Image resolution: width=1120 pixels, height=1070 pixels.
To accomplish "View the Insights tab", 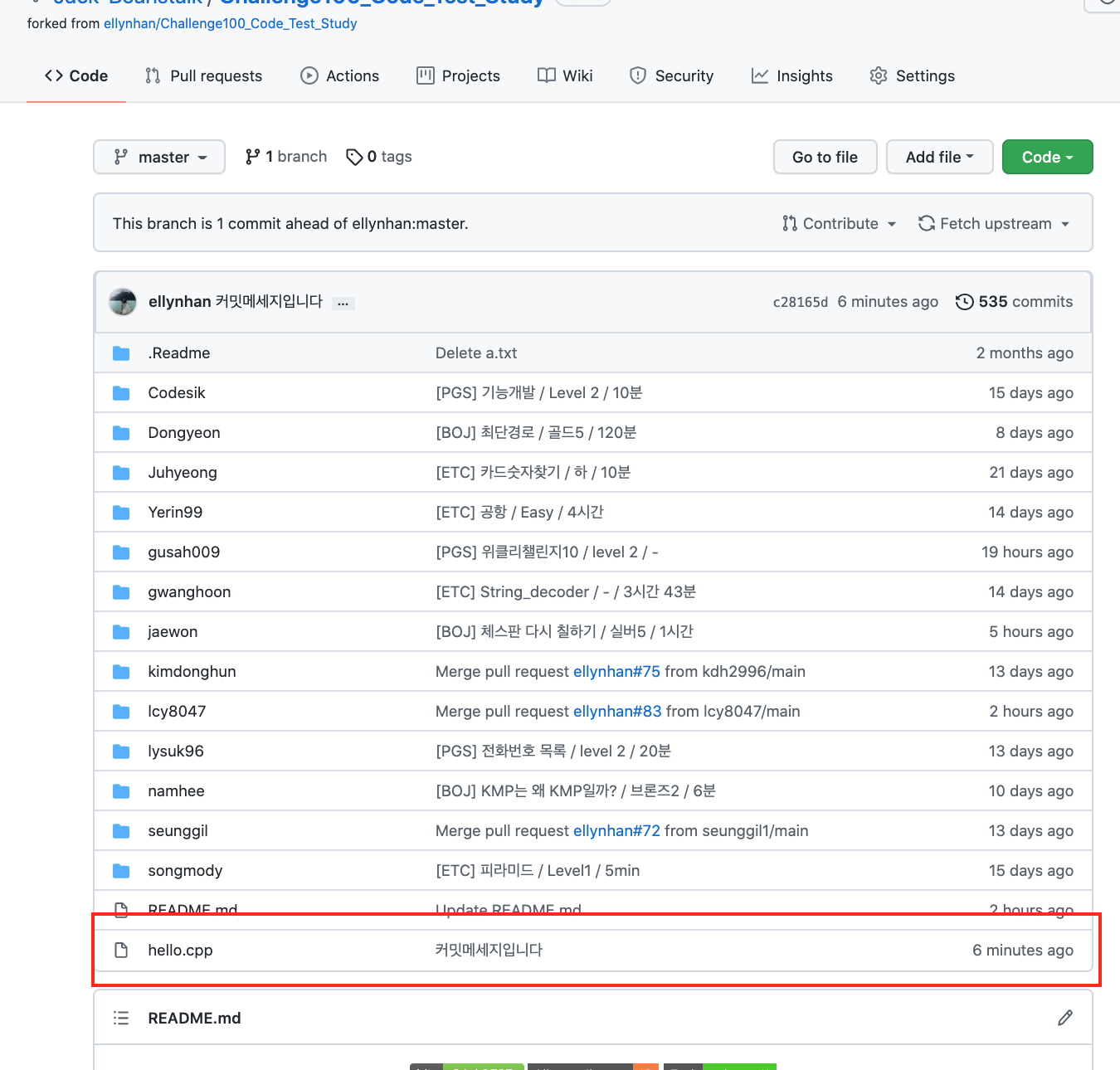I will [x=791, y=75].
